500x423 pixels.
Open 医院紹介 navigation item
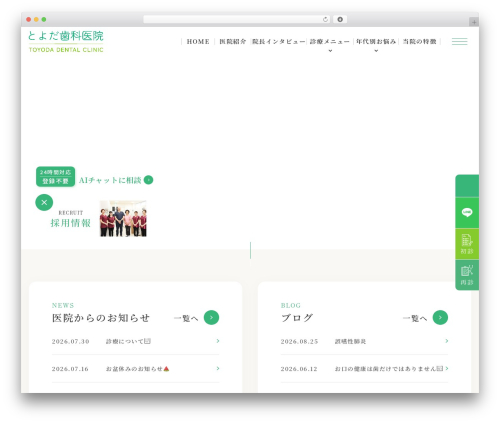point(233,41)
